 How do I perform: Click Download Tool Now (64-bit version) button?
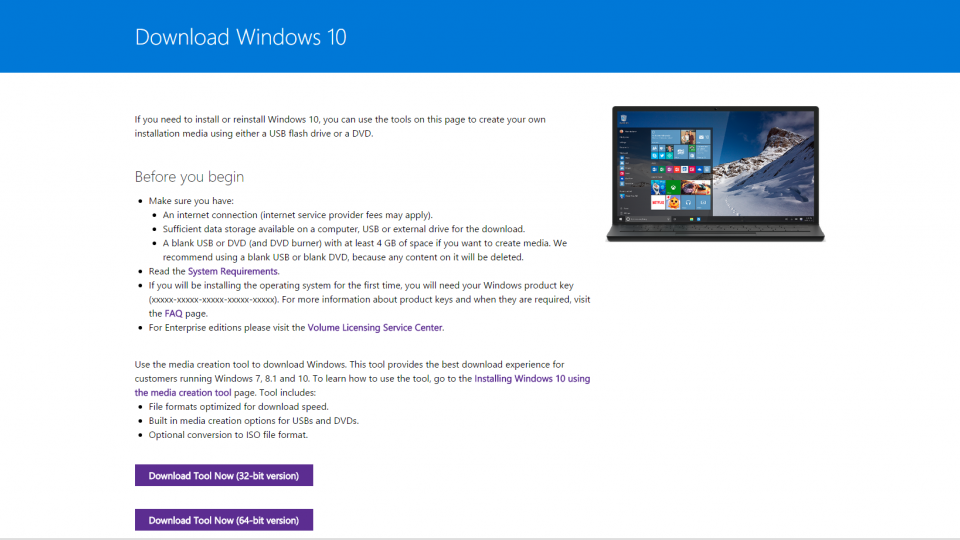[x=223, y=520]
